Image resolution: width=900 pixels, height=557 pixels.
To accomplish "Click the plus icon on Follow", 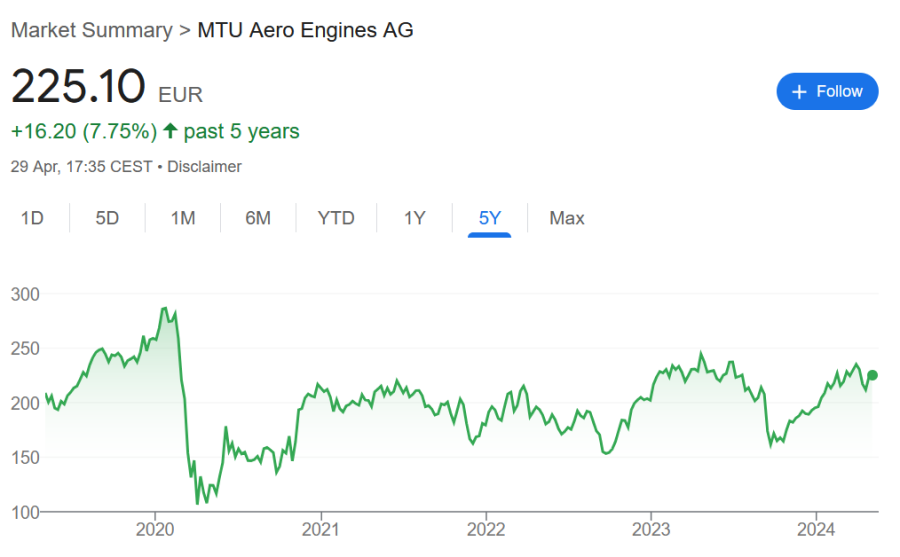I will [799, 92].
